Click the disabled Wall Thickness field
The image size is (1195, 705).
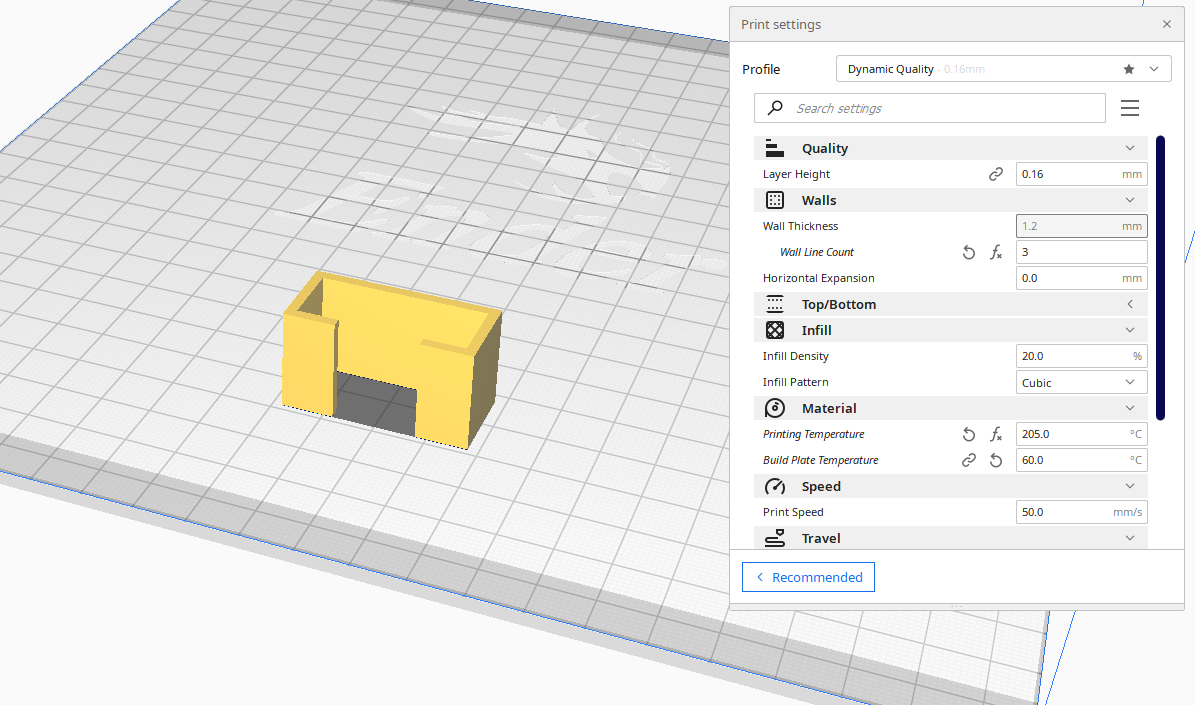pyautogui.click(x=1081, y=226)
